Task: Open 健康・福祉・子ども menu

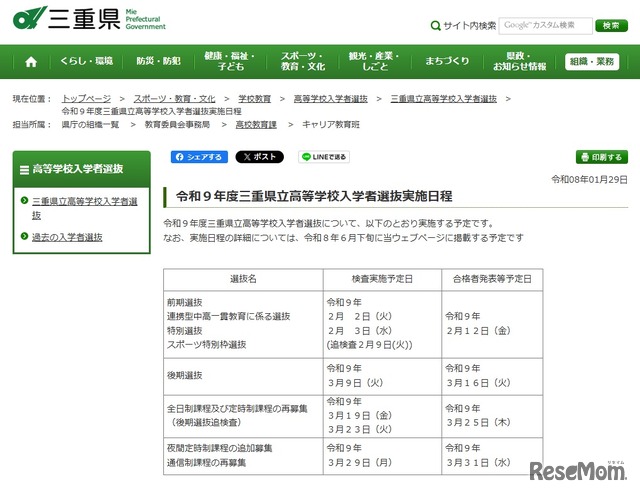Action: click(230, 61)
